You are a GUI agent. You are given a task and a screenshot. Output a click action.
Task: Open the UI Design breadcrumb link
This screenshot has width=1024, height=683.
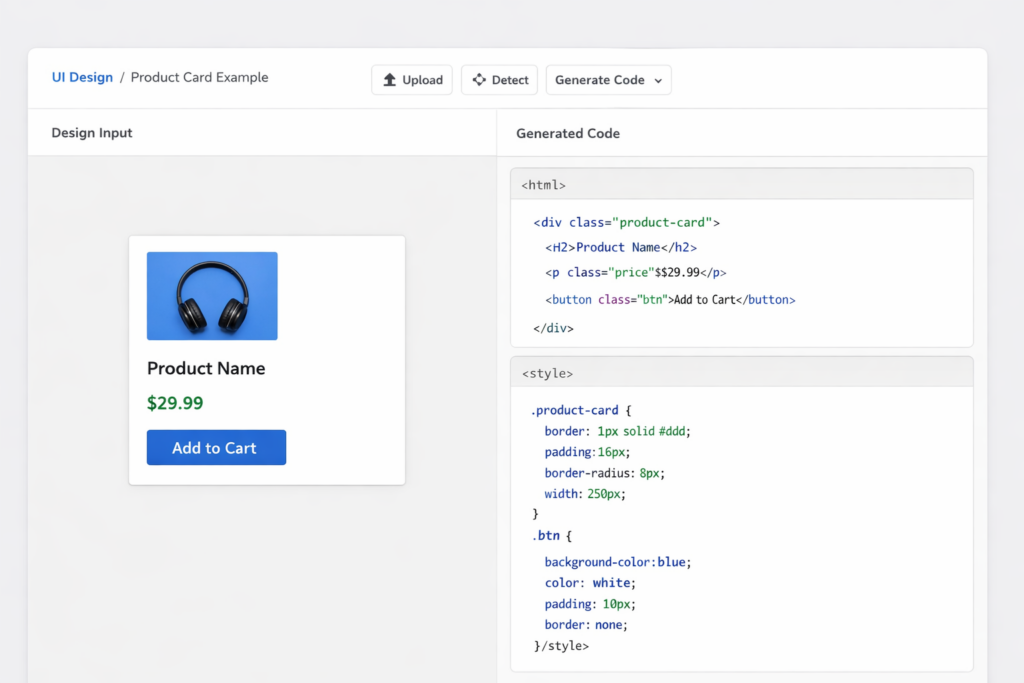tap(82, 77)
